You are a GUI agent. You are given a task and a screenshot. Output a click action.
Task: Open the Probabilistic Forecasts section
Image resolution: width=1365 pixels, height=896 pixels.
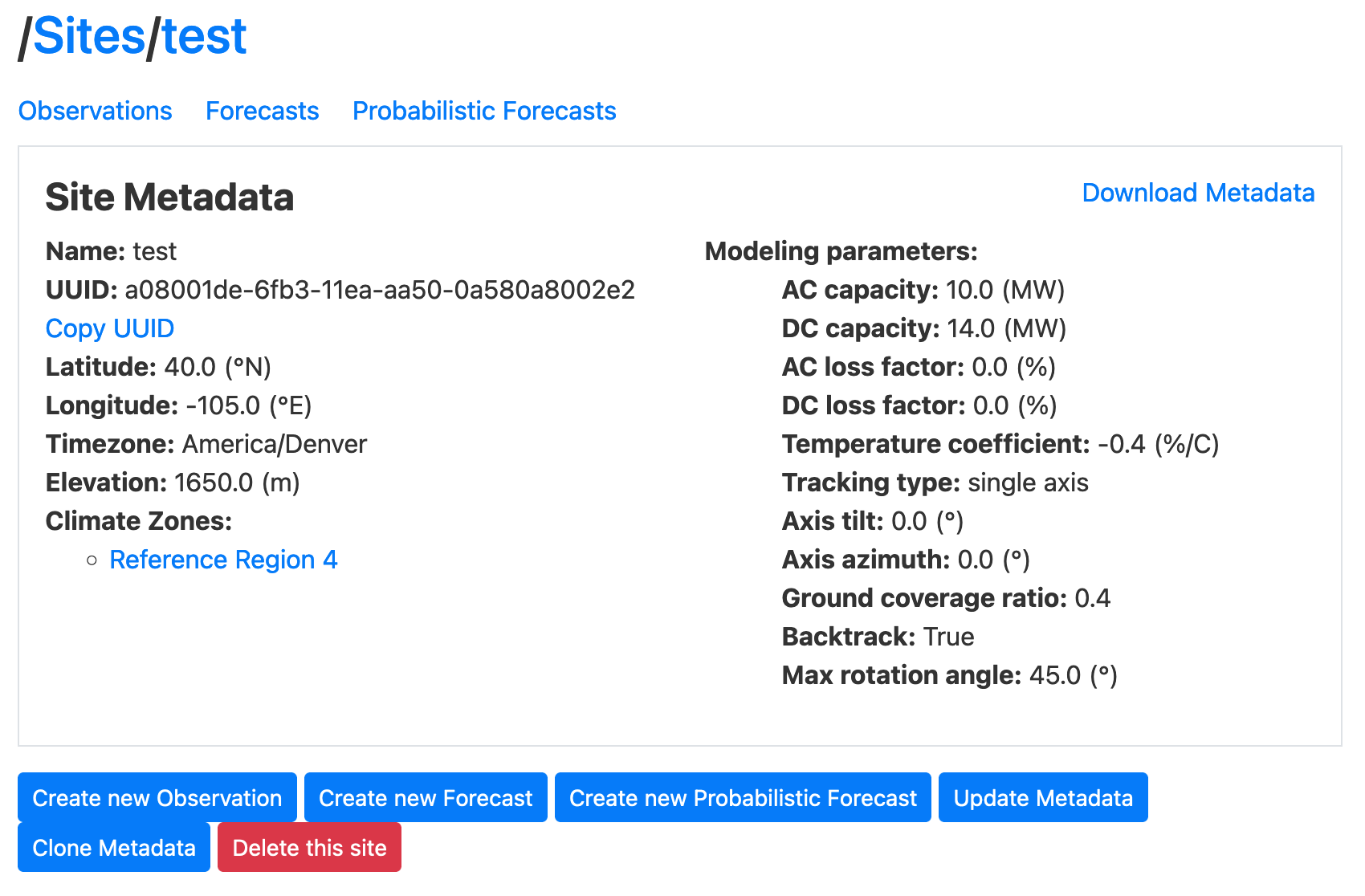pyautogui.click(x=483, y=112)
